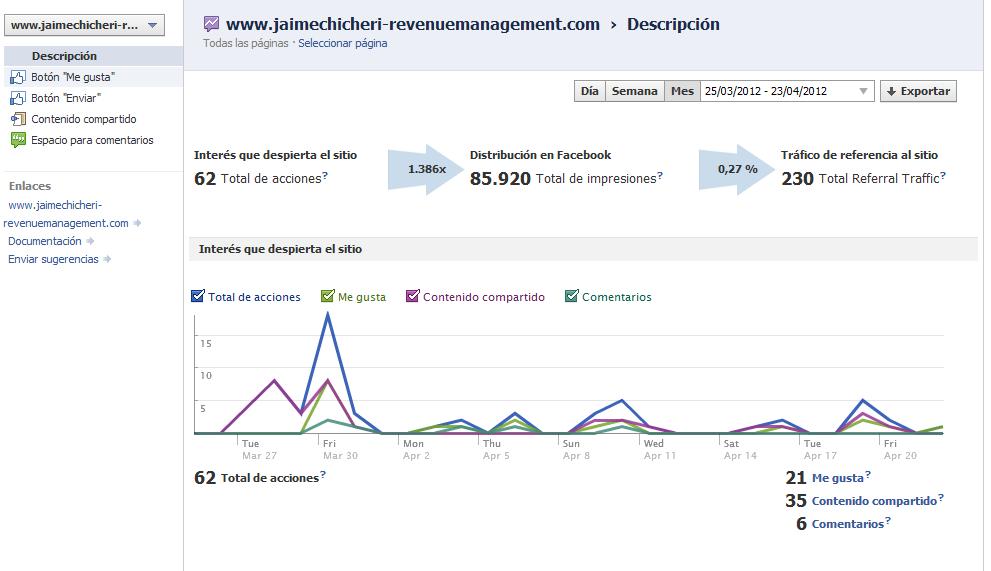991x571 pixels.
Task: Select the Mes view
Action: (682, 91)
